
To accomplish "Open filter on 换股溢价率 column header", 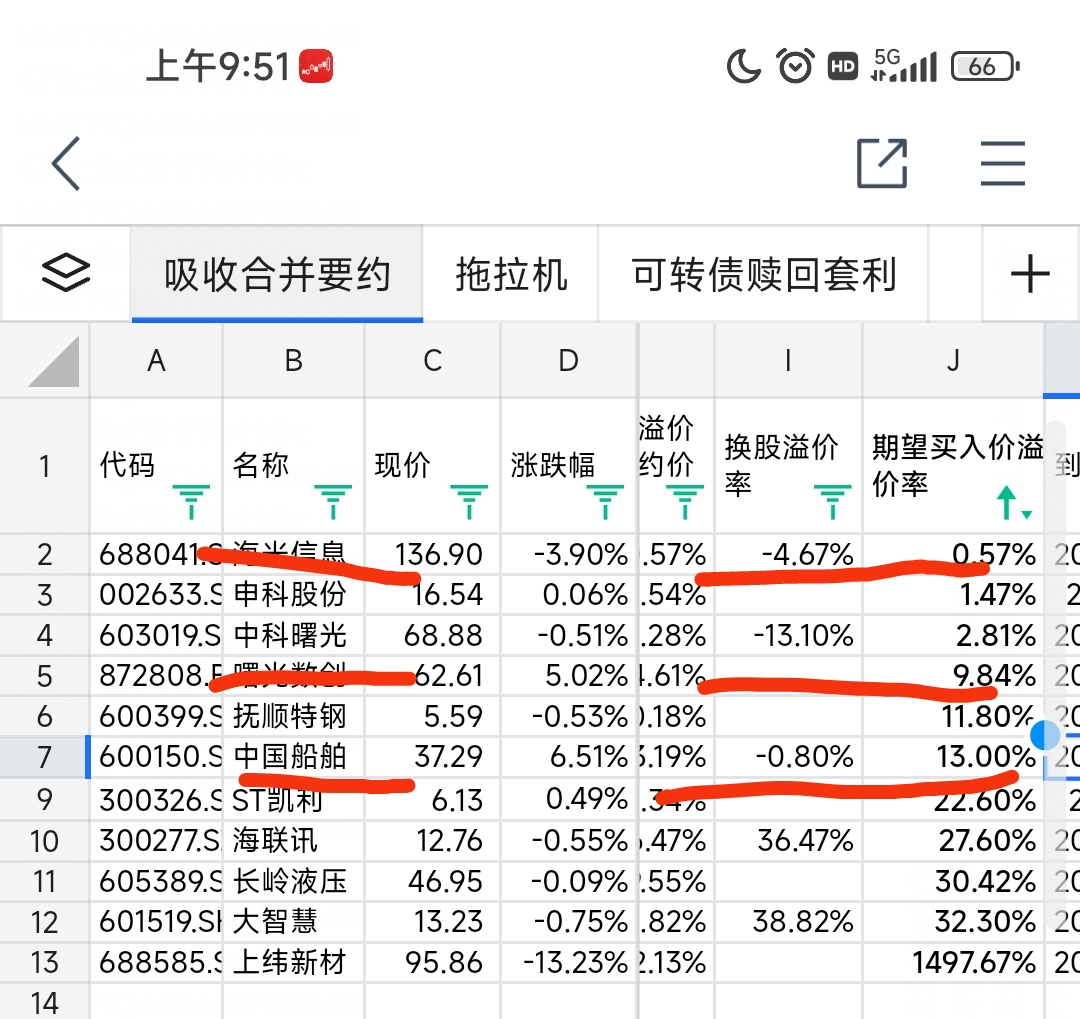I will (832, 501).
